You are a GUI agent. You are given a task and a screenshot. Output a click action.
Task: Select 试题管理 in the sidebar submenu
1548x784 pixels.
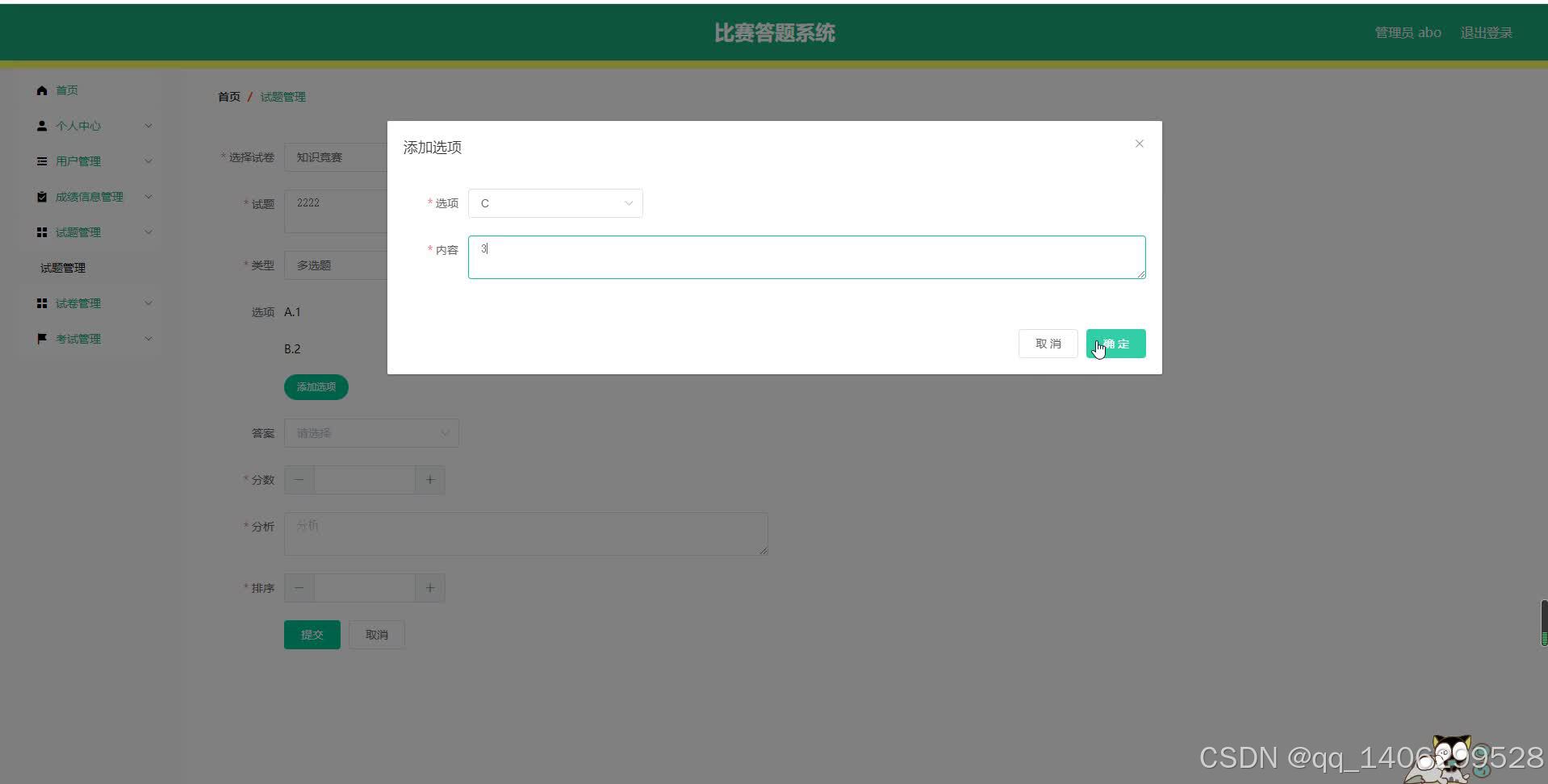click(62, 267)
